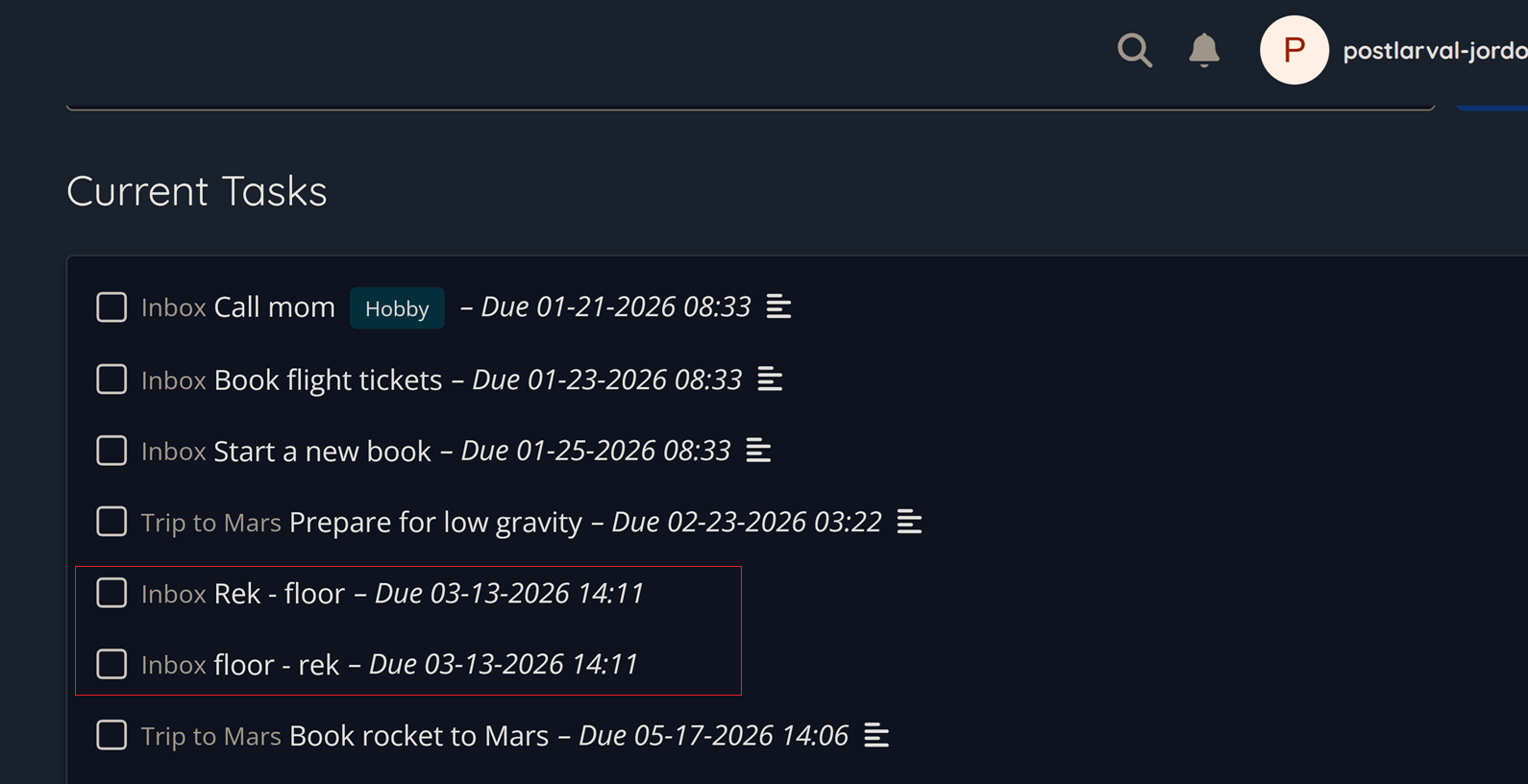Screen dimensions: 1528x784
Task: Mark Book flight tickets as done
Action: click(x=111, y=380)
